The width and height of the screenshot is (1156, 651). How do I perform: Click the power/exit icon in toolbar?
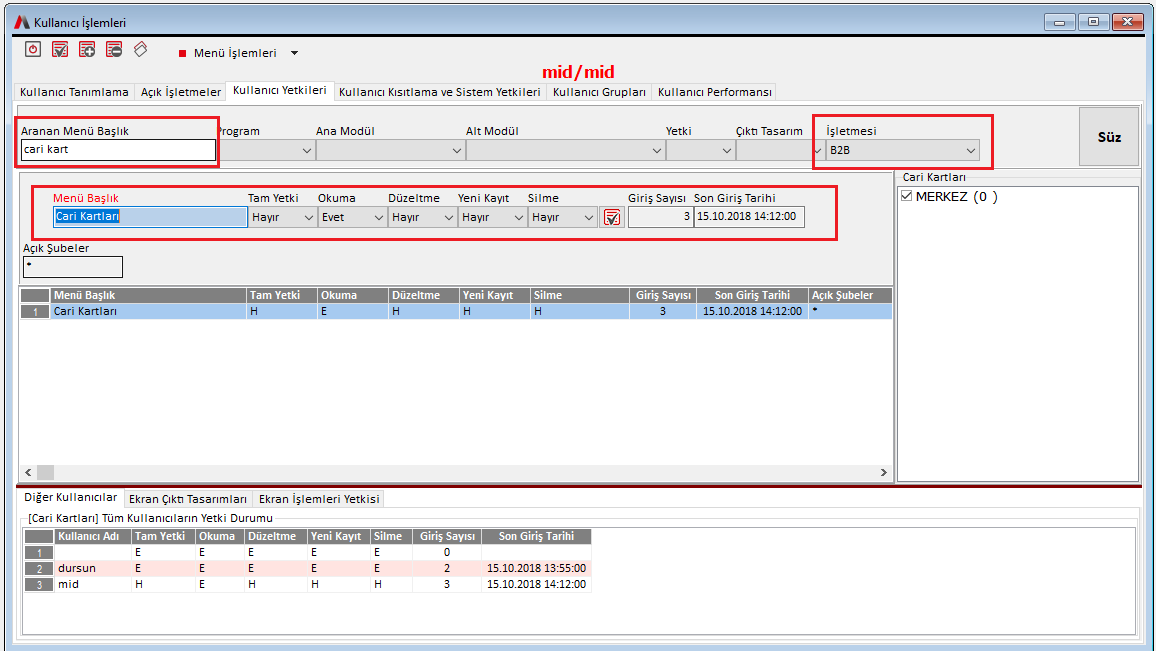tap(33, 49)
